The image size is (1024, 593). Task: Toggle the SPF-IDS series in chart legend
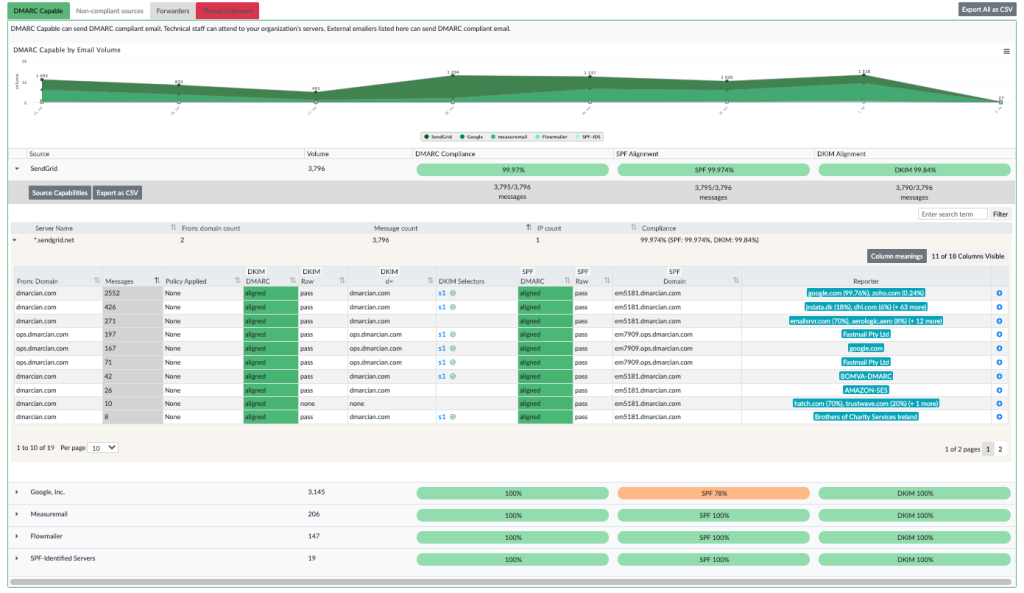pos(588,137)
